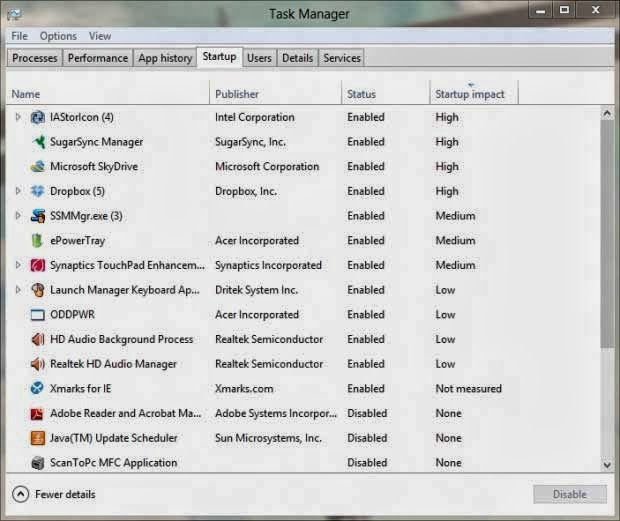Screen dimensions: 620x521
Task: Click the Xmarks for IE icon
Action: point(37,388)
